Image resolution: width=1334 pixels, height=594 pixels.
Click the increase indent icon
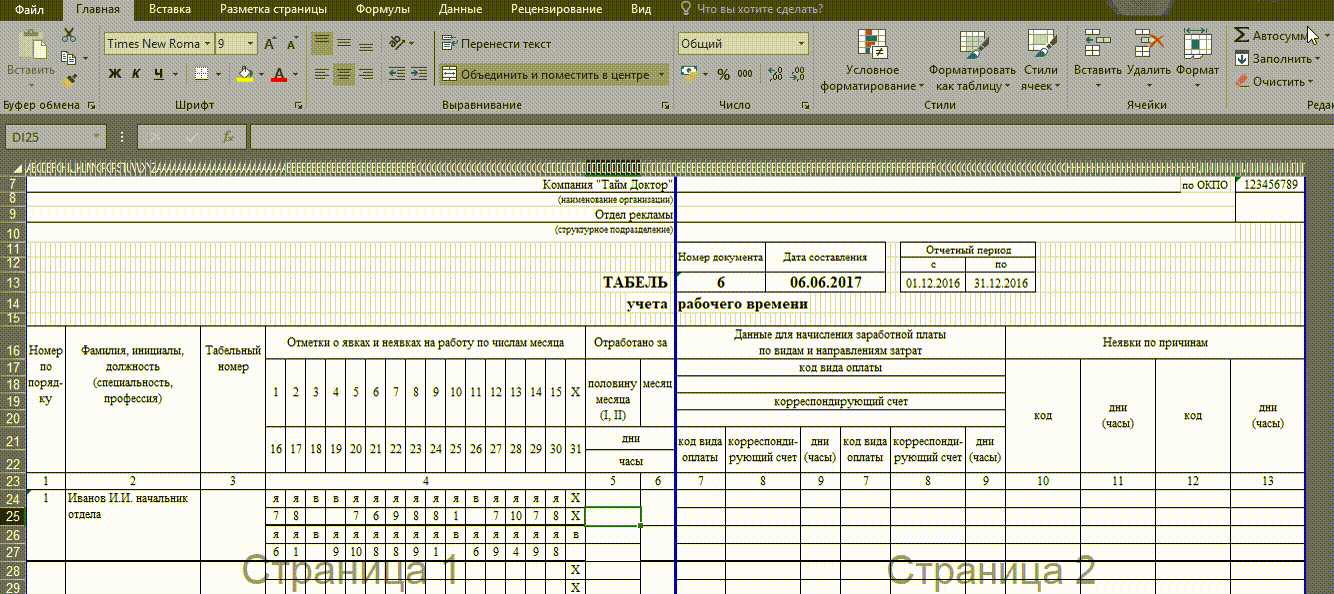tap(419, 74)
